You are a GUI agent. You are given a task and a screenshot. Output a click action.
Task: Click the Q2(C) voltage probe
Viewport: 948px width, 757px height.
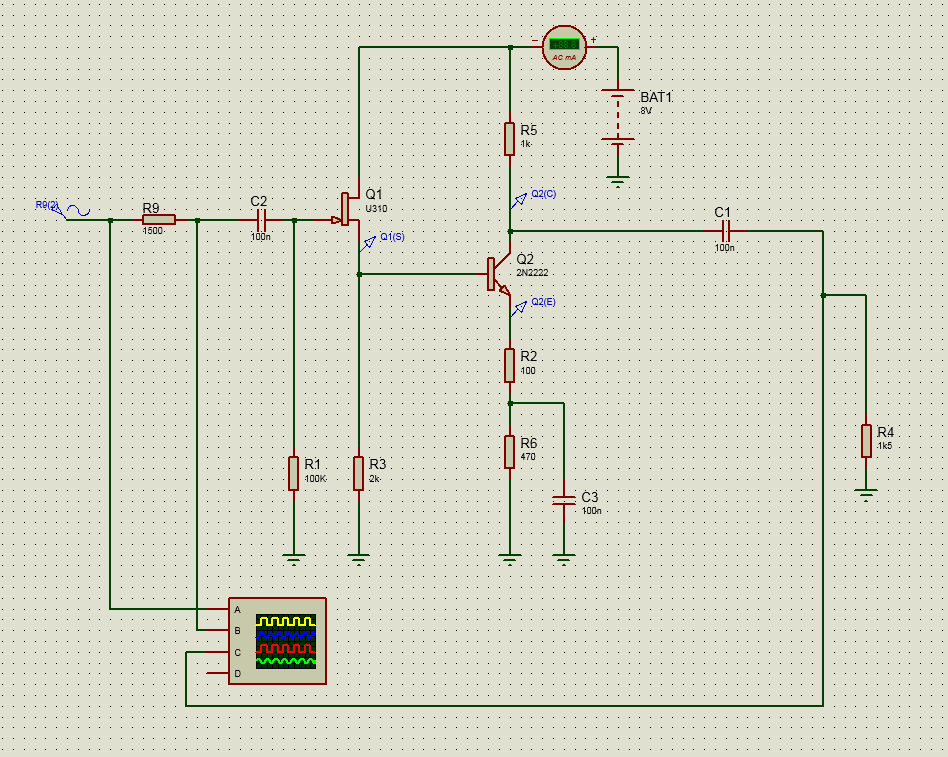click(x=533, y=198)
